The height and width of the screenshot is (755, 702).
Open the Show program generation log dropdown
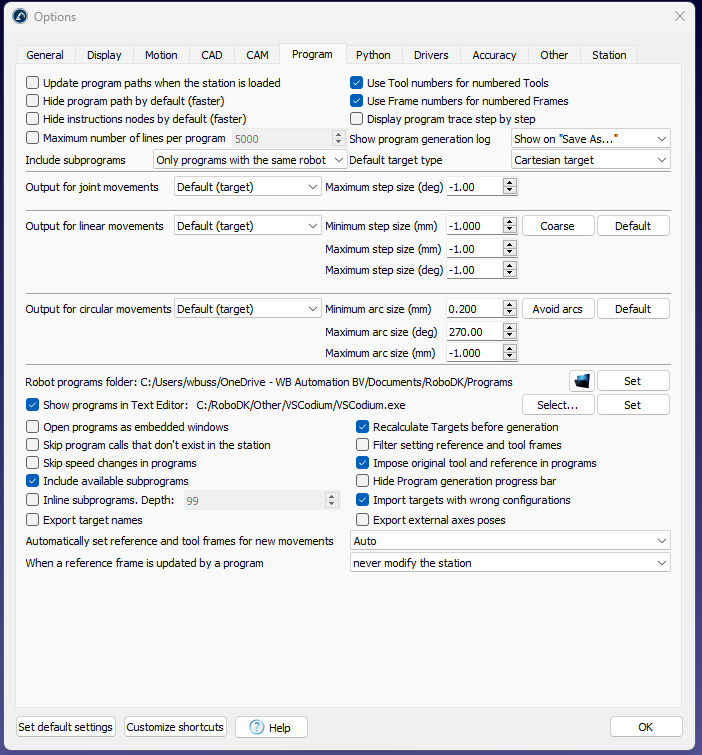590,139
